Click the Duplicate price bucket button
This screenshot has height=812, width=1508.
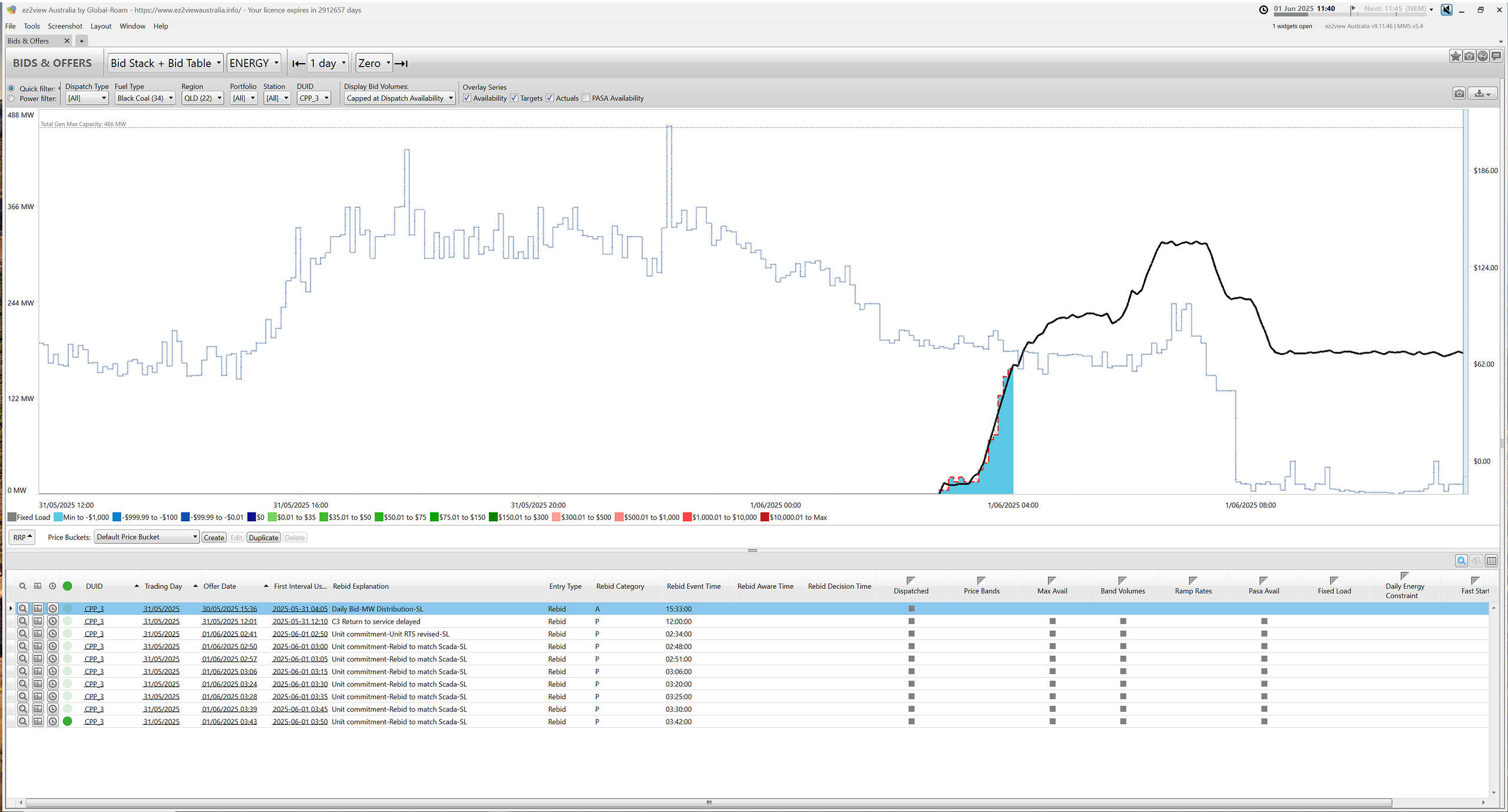tap(263, 538)
